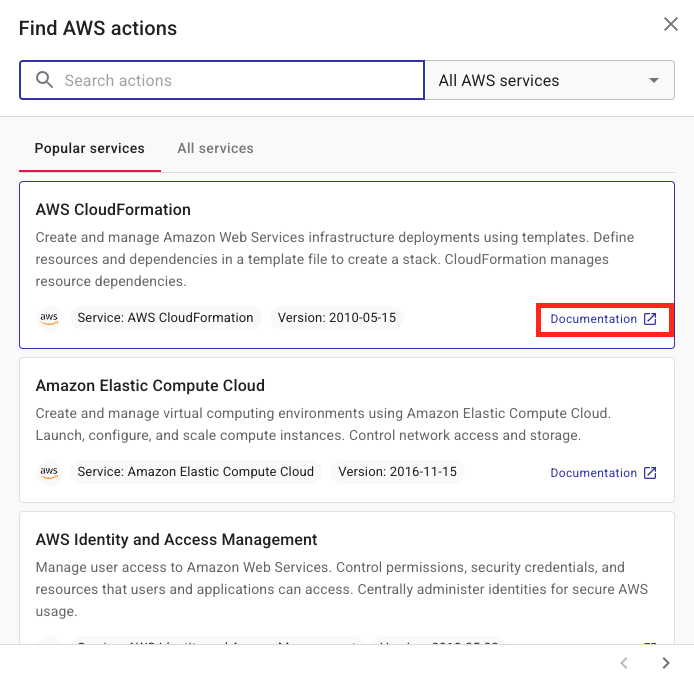Click the Version: 2016-11-15 tag

click(397, 472)
